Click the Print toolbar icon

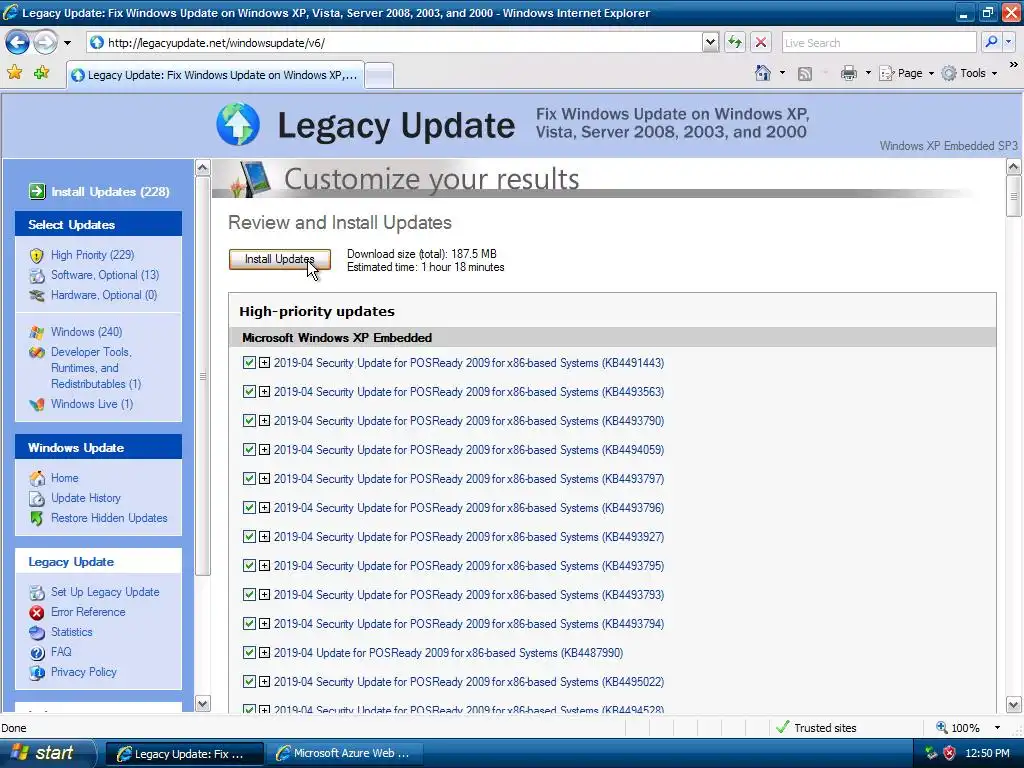pos(848,73)
